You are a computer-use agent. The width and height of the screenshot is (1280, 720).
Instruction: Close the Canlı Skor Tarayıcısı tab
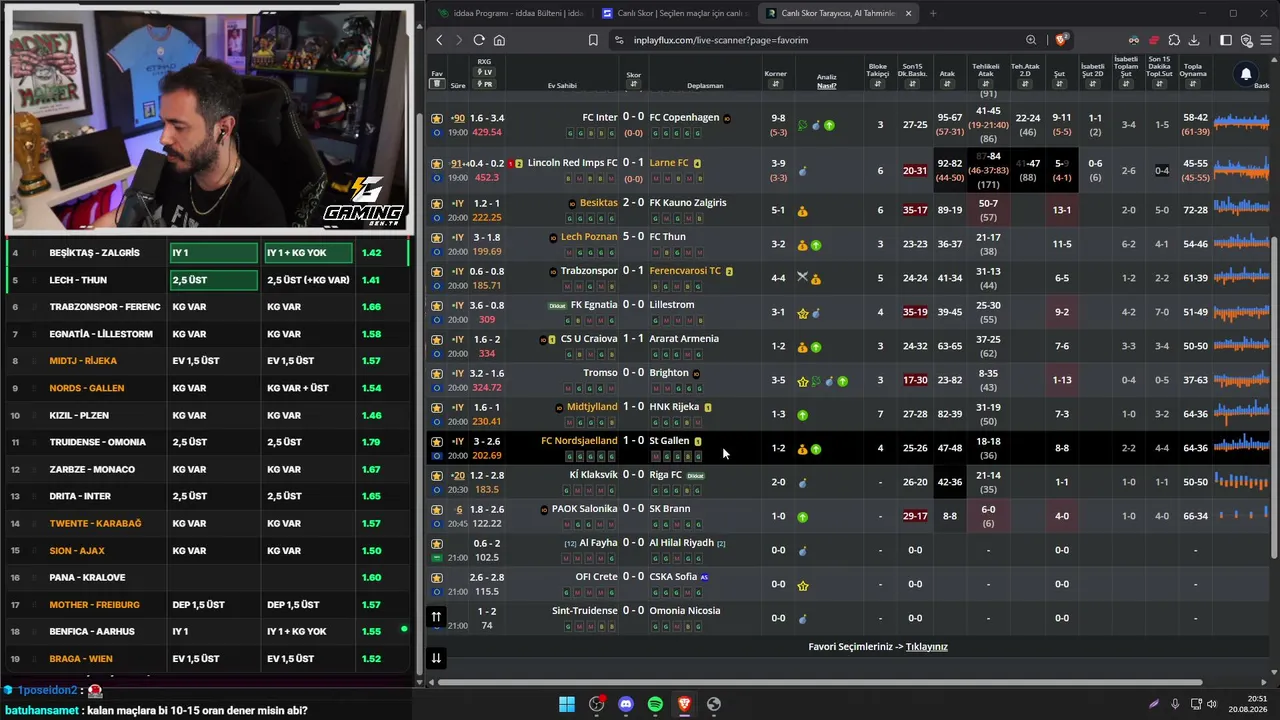coord(908,13)
